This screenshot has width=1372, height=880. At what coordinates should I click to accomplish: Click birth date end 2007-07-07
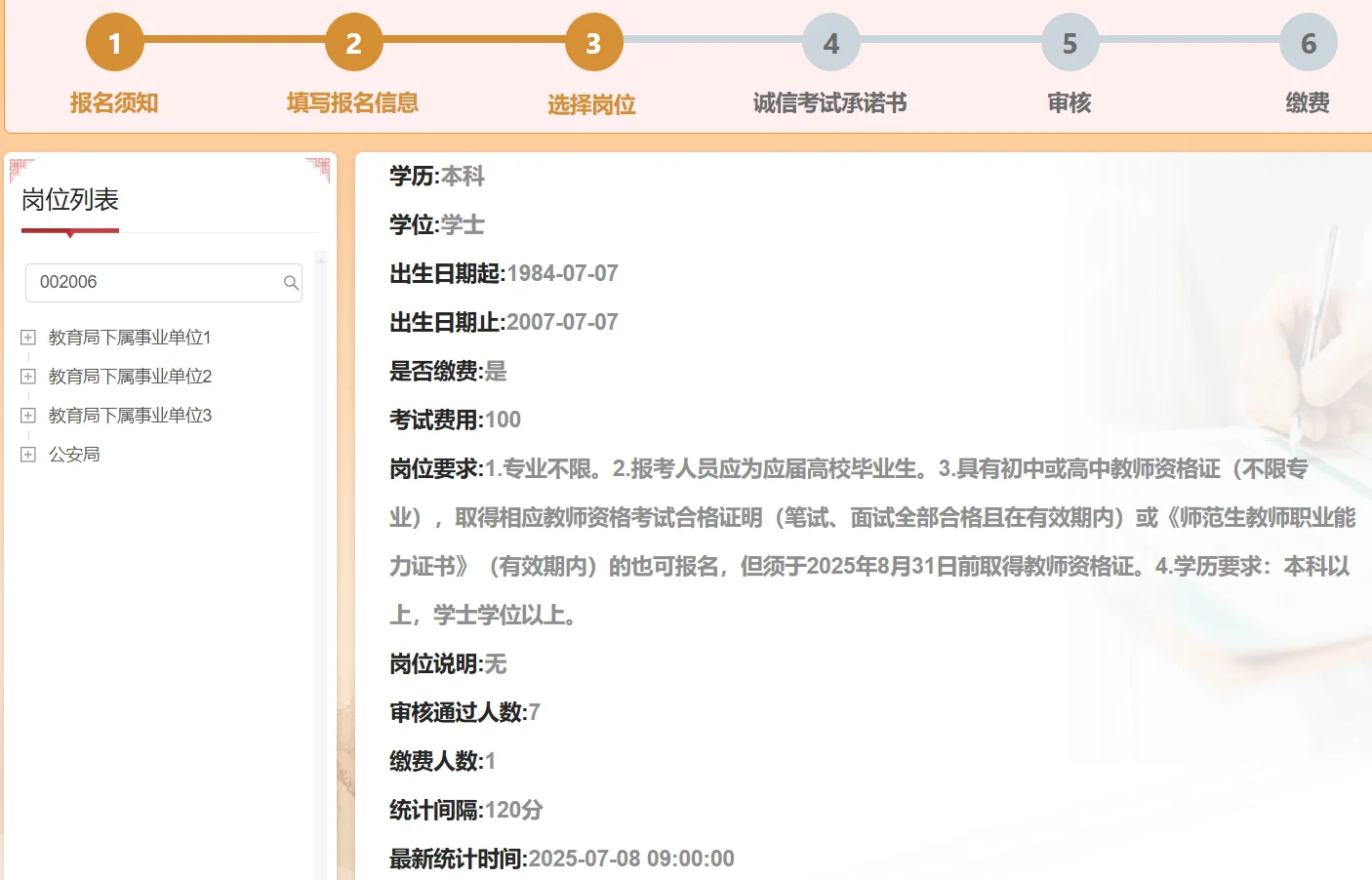coord(563,323)
